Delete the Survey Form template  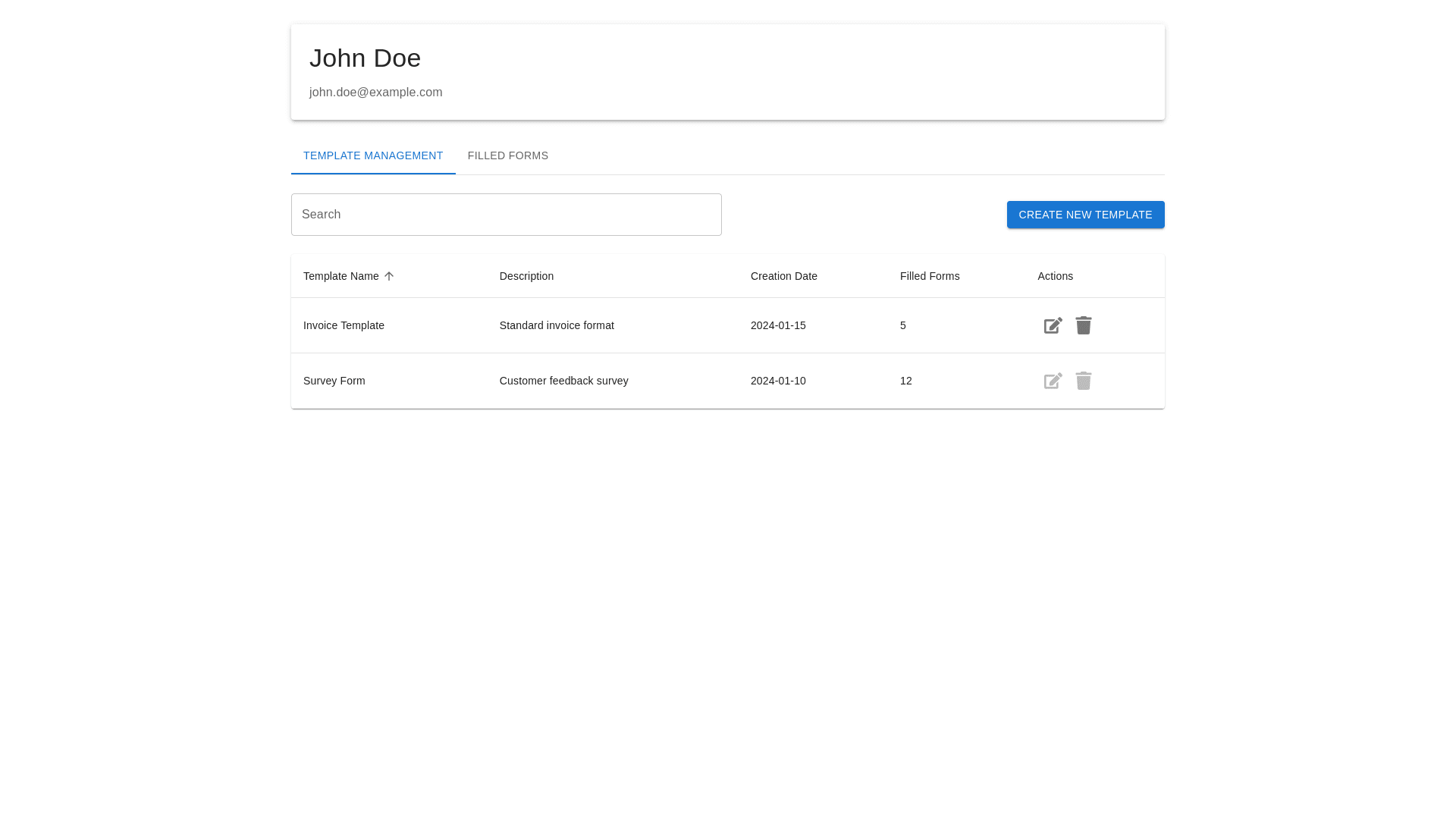click(x=1083, y=381)
